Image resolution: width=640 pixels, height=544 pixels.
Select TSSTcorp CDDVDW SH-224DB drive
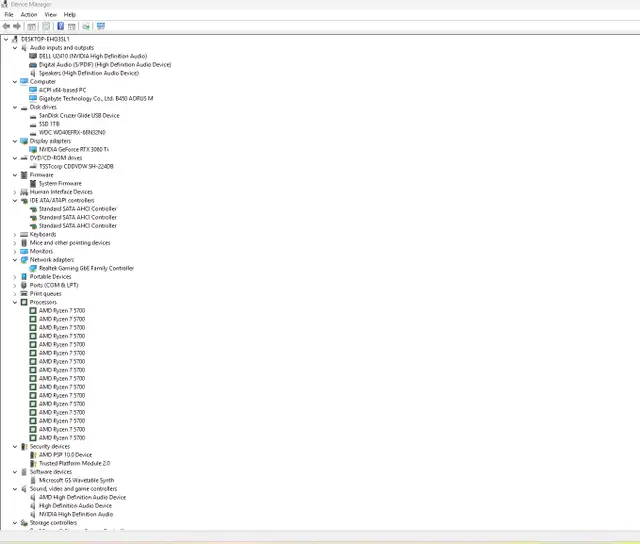point(76,167)
